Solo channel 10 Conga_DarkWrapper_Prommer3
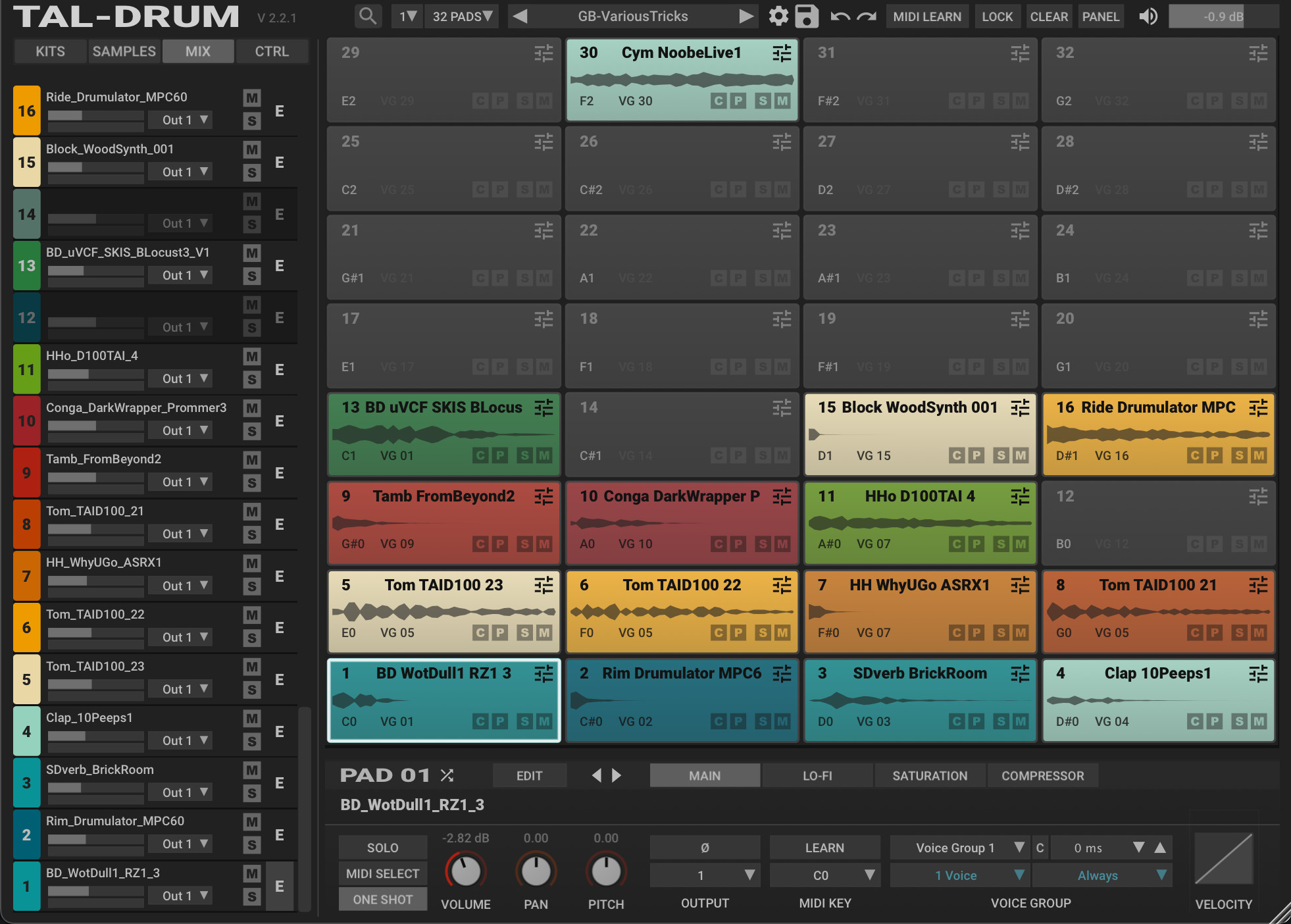This screenshot has height=924, width=1291. pos(251,431)
